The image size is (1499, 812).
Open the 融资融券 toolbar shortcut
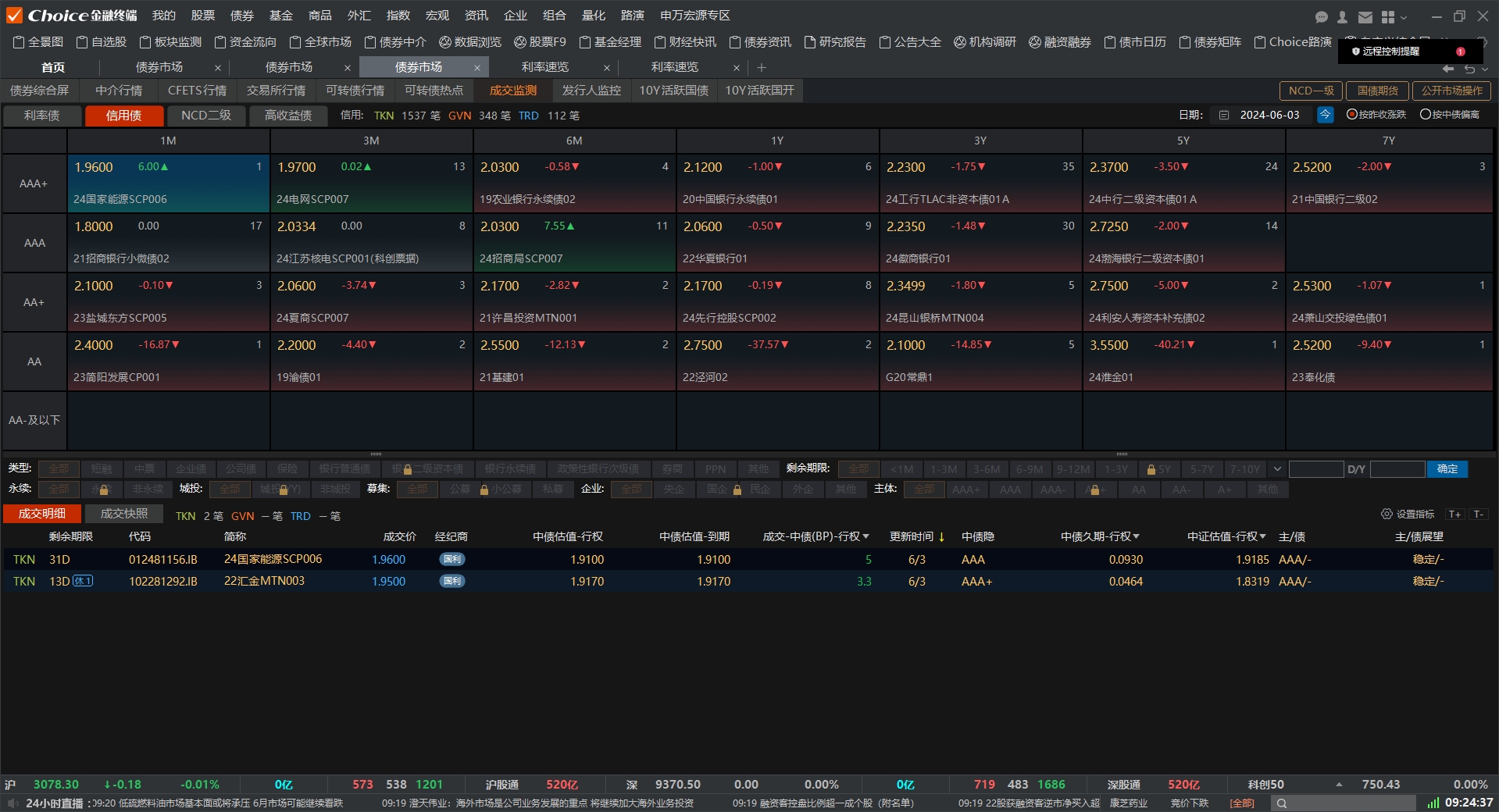1060,42
